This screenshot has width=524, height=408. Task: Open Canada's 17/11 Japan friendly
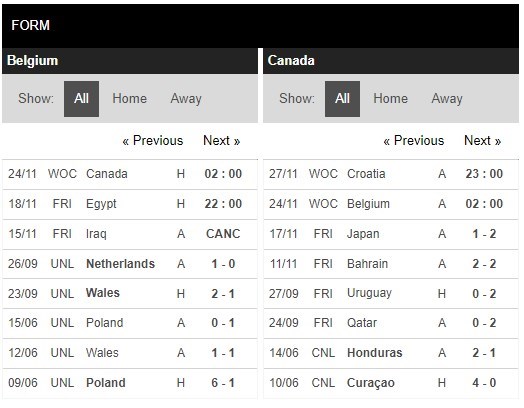pos(391,234)
